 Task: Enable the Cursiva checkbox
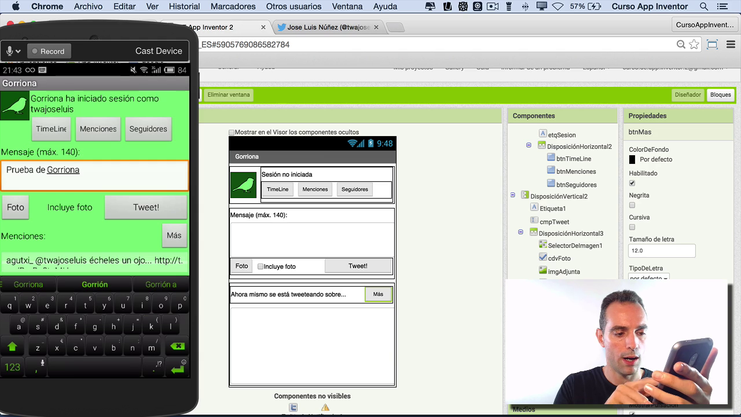point(632,227)
